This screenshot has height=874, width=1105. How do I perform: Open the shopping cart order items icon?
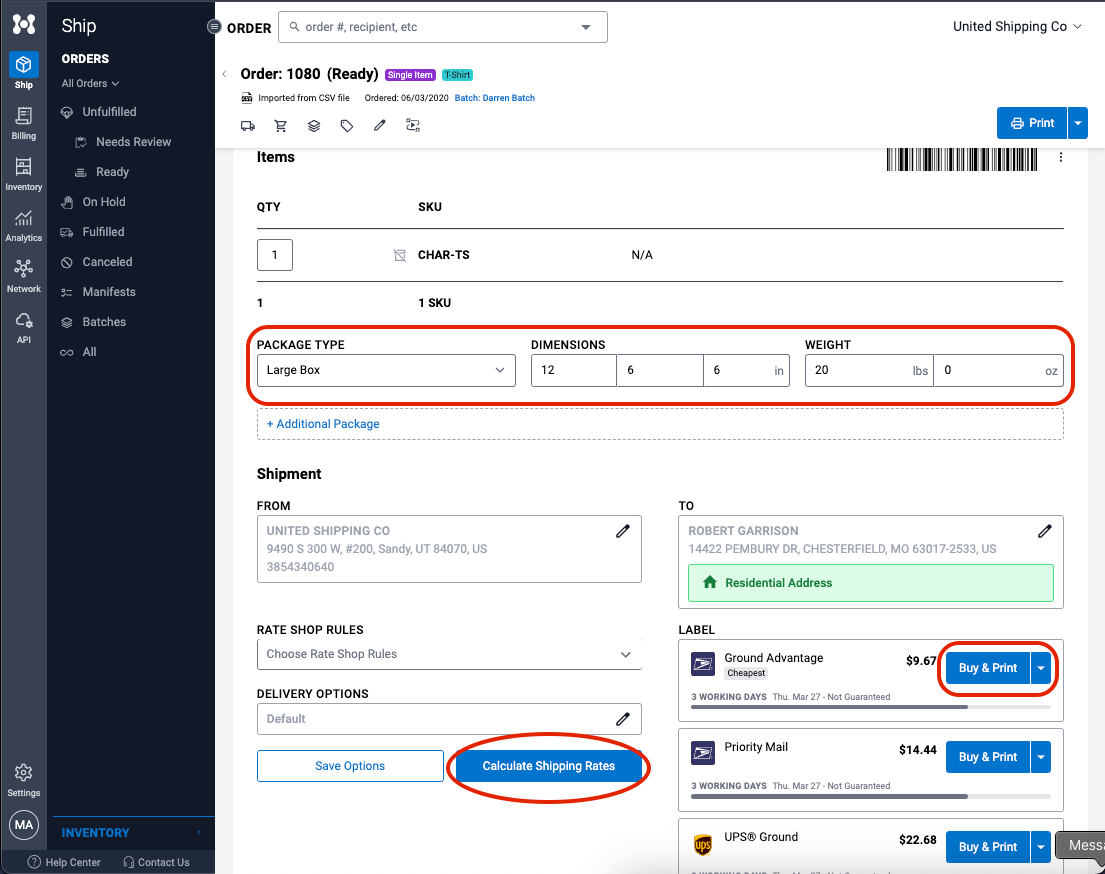point(281,125)
